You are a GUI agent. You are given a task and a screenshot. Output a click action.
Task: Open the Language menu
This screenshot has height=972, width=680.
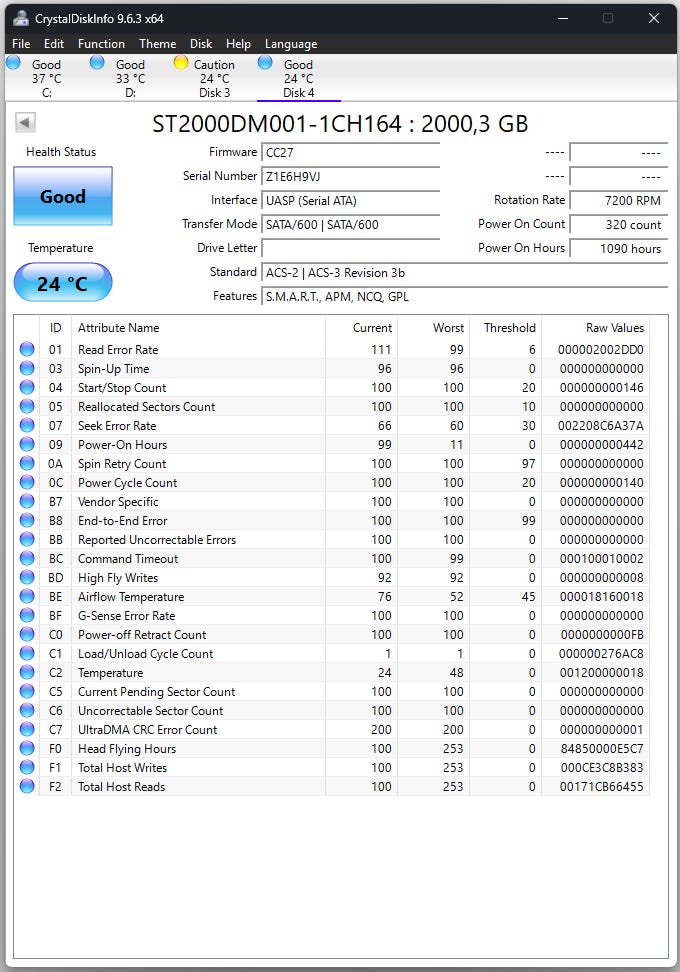pyautogui.click(x=291, y=44)
